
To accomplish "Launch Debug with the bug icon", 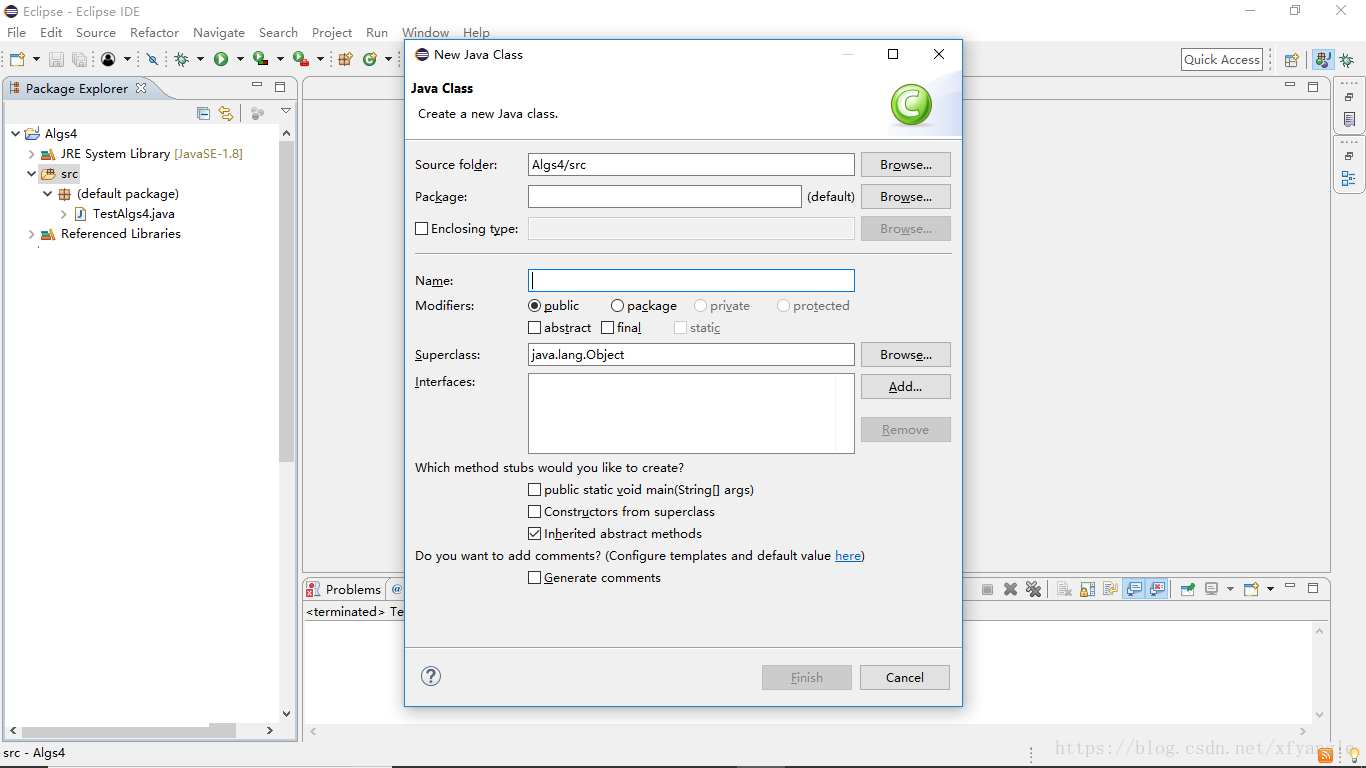I will pos(182,59).
